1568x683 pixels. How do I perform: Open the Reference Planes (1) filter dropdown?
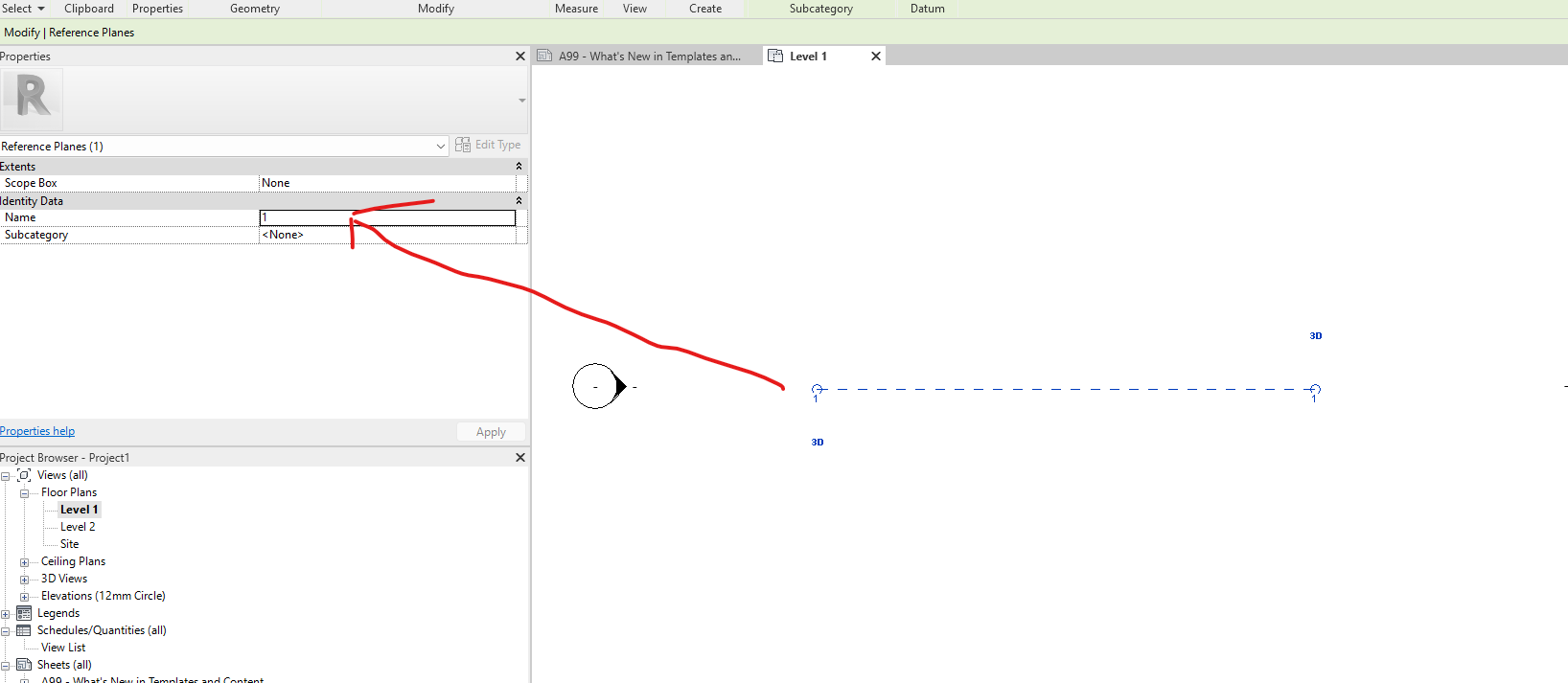coord(441,147)
